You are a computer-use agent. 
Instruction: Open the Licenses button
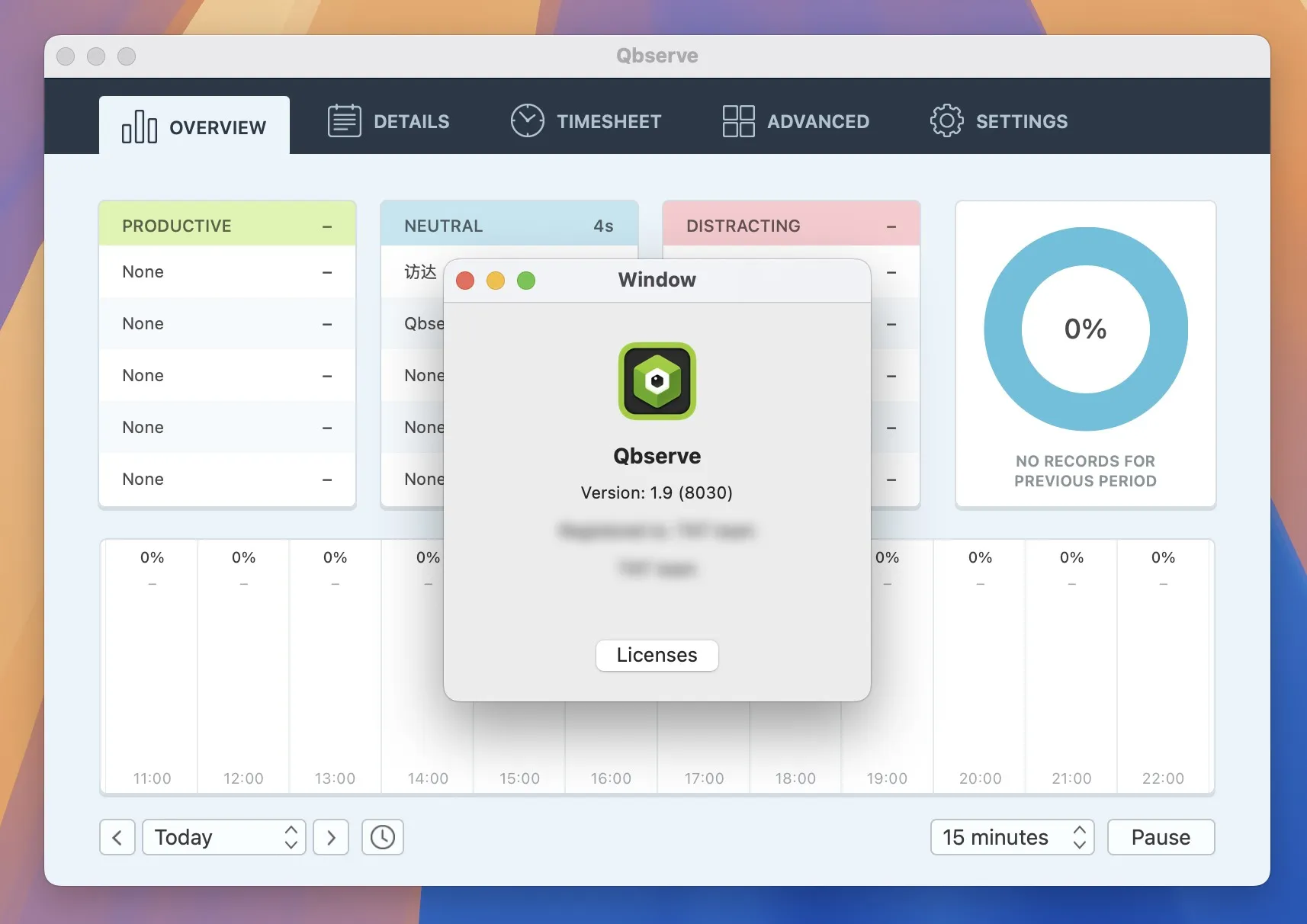click(657, 656)
